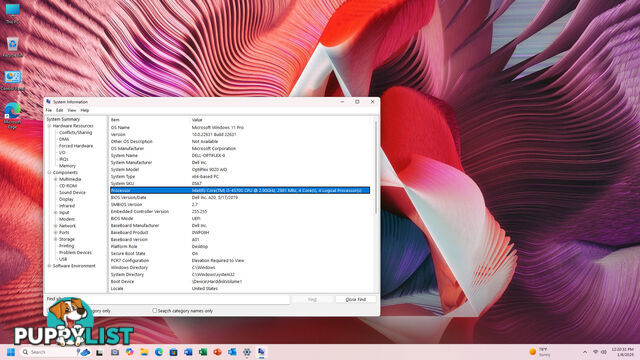Select Infrared in the tree
This screenshot has height=360, width=640.
pyautogui.click(x=67, y=206)
